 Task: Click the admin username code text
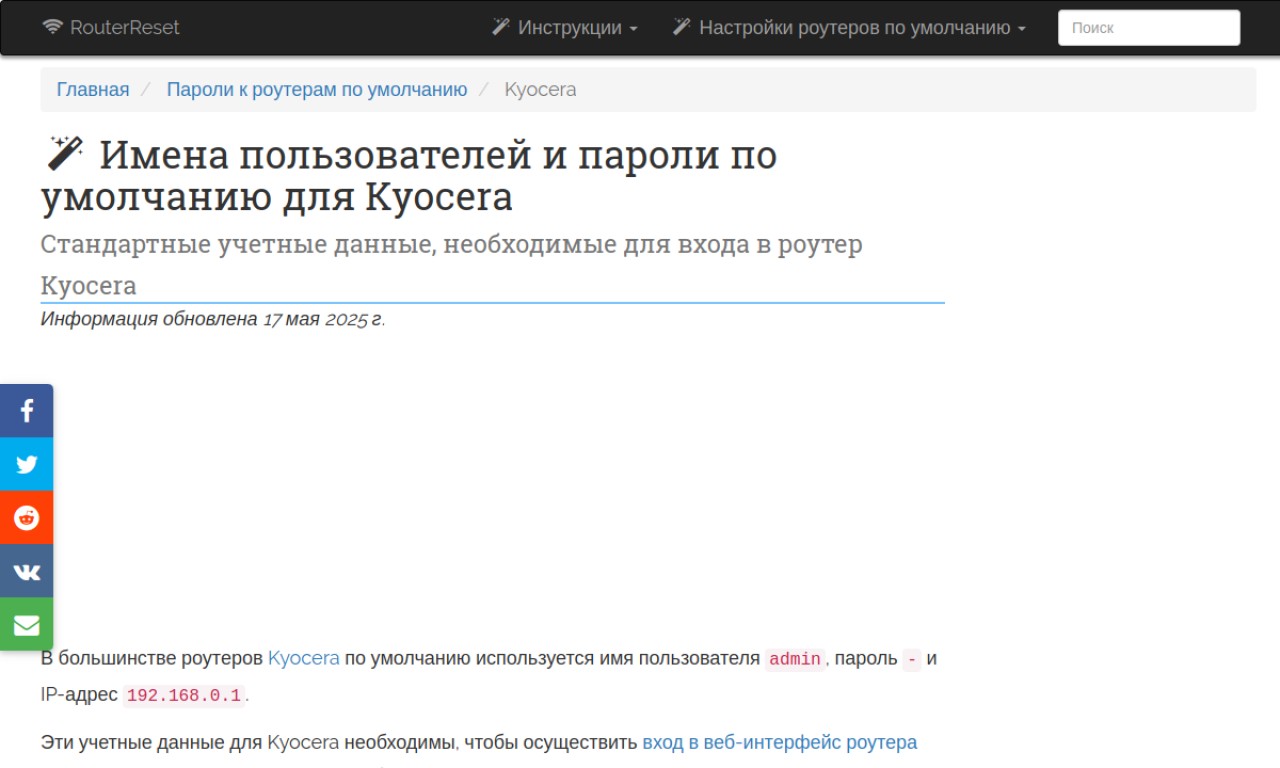(x=795, y=659)
